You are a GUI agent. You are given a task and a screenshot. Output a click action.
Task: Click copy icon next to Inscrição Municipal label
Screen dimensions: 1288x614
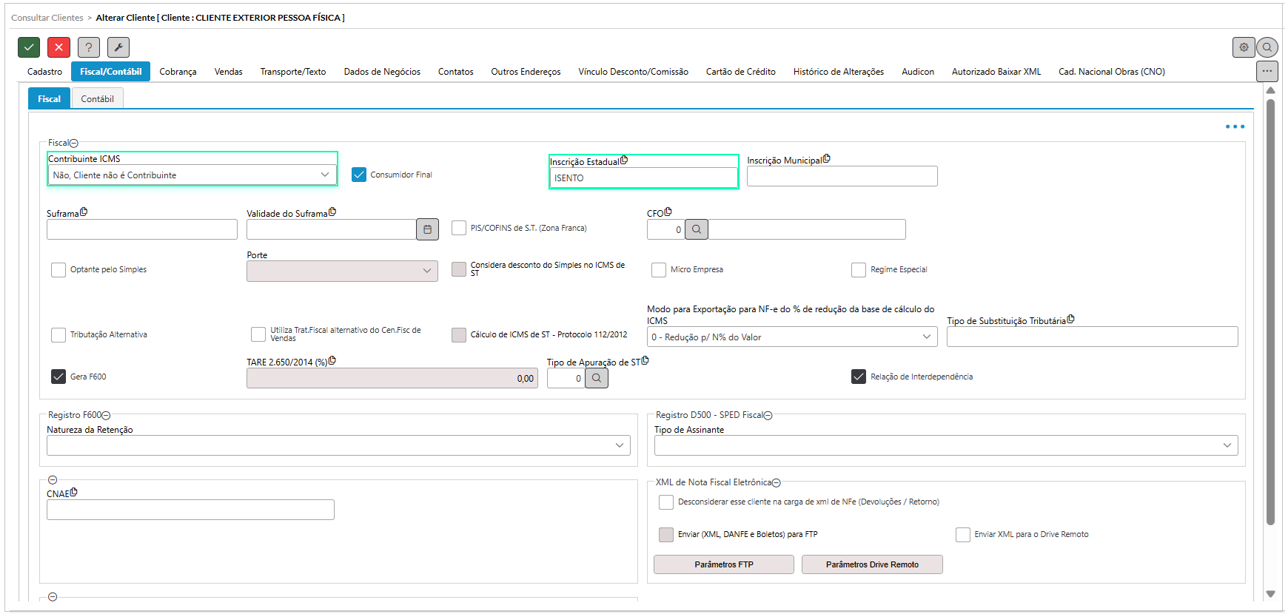pos(827,159)
